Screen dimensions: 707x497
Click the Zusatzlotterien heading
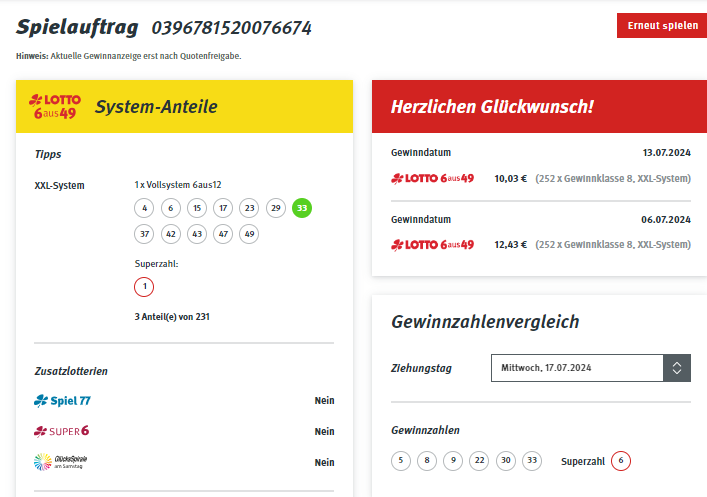click(x=71, y=372)
